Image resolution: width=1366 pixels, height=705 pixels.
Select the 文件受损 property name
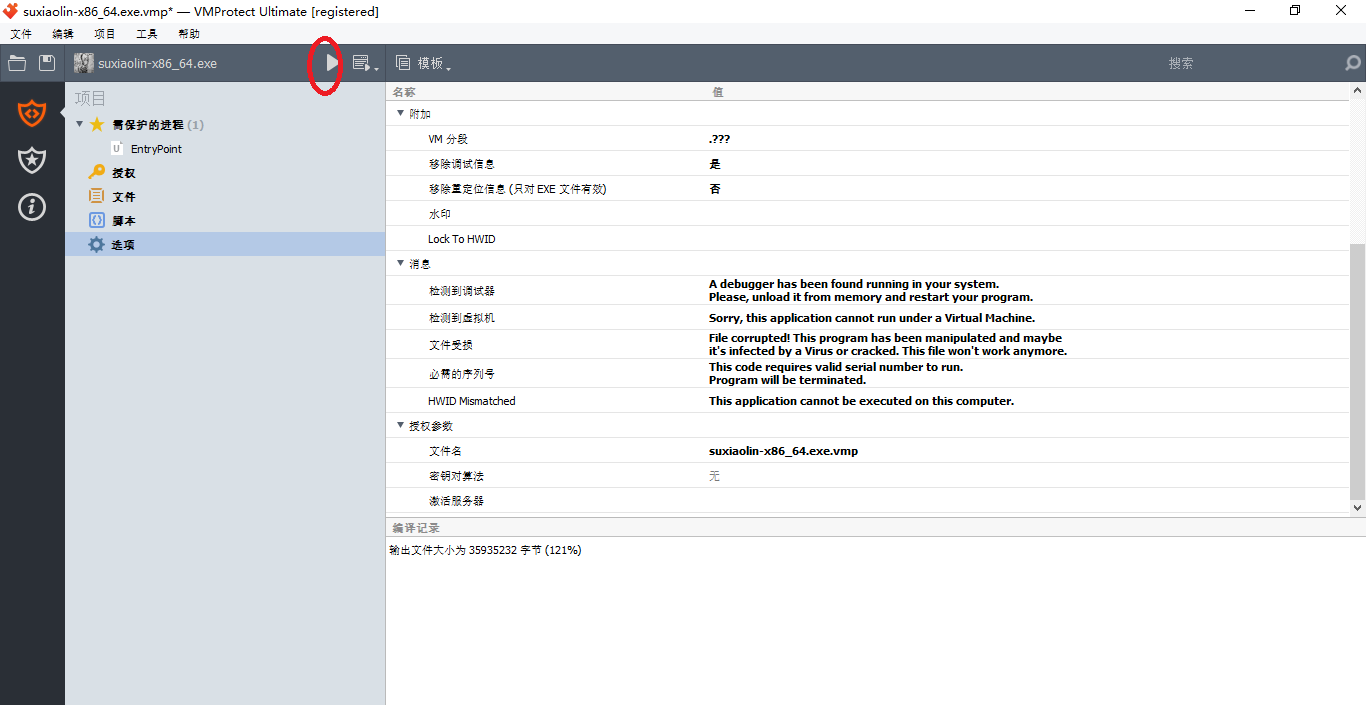450,345
